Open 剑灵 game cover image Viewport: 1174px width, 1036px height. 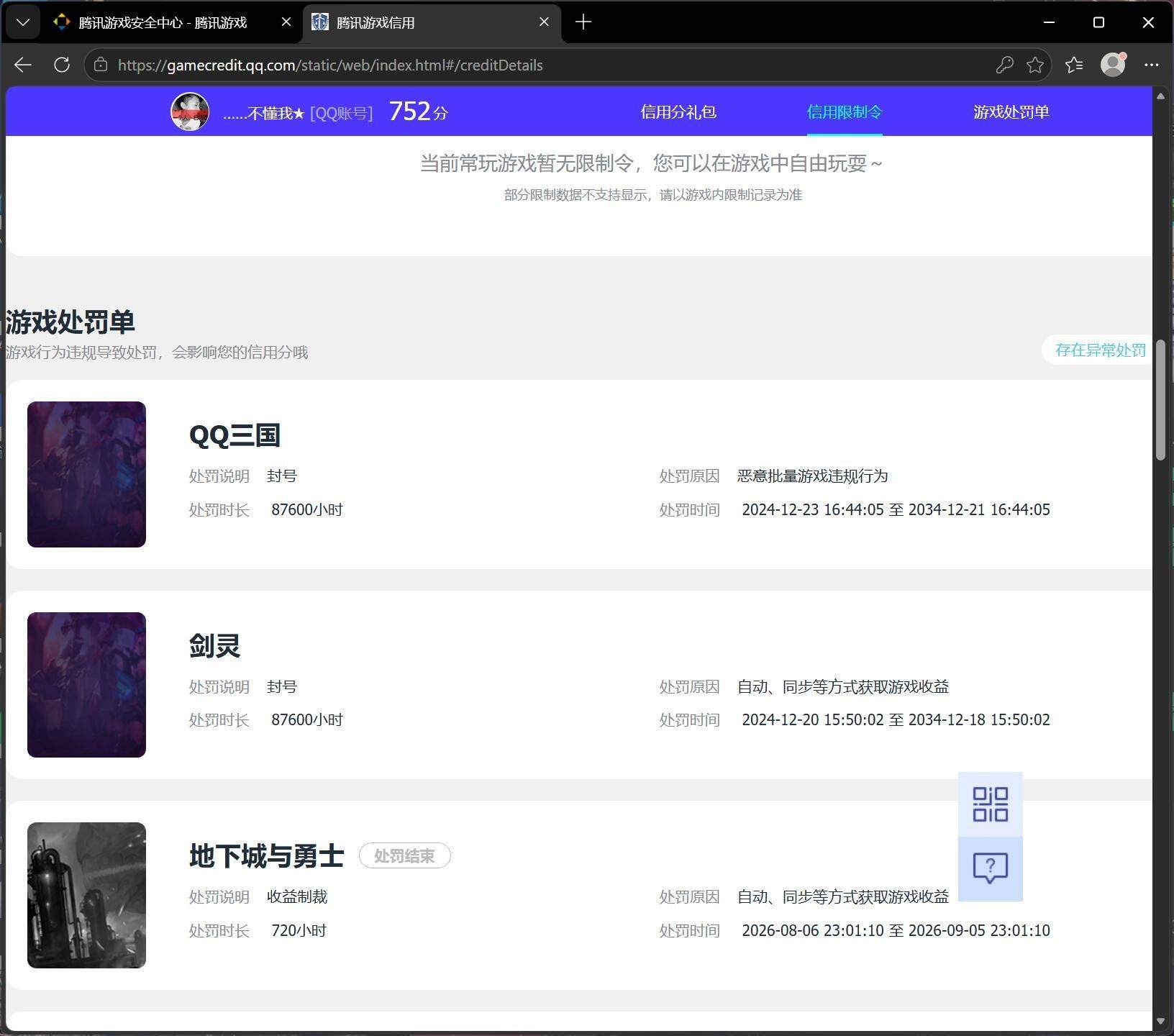click(x=86, y=685)
